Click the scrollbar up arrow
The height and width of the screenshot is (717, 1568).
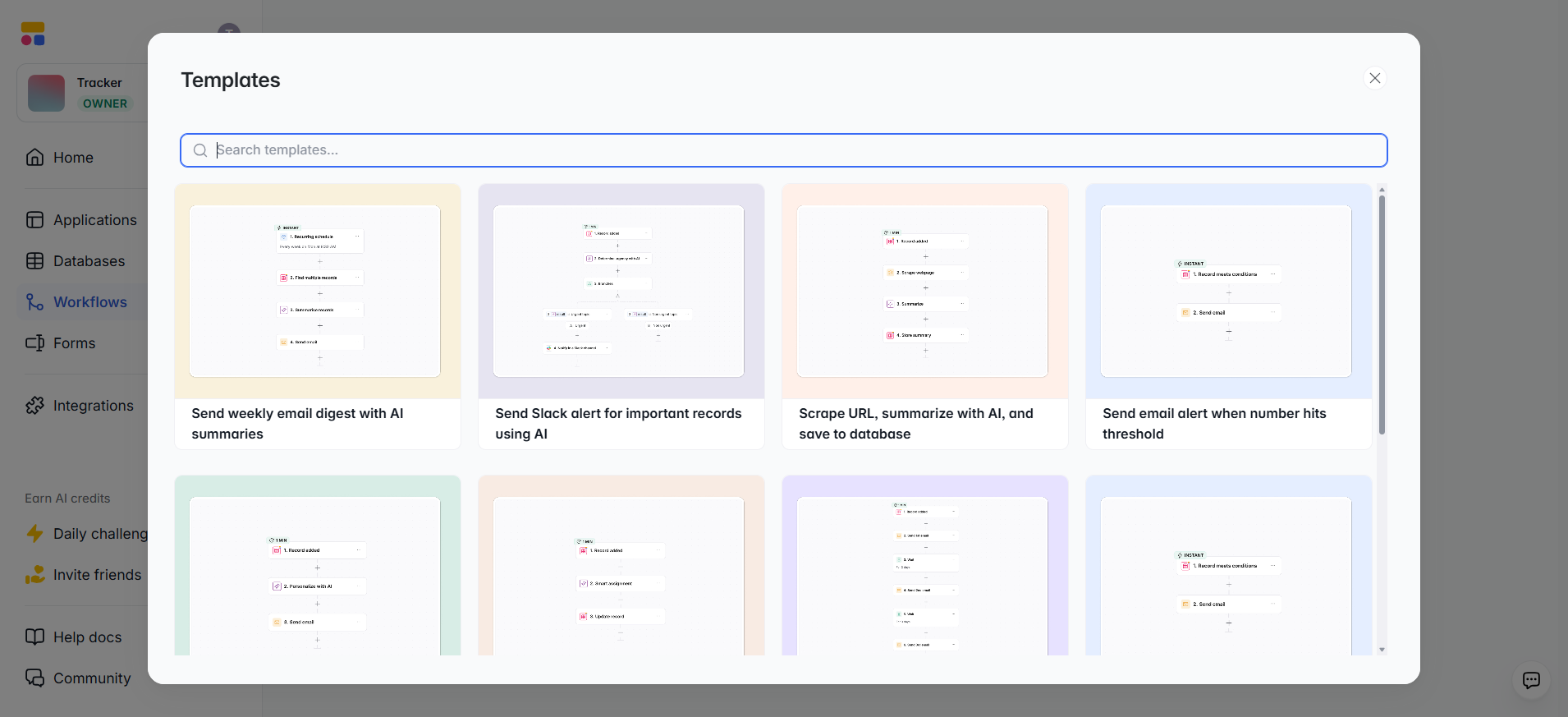coord(1382,190)
